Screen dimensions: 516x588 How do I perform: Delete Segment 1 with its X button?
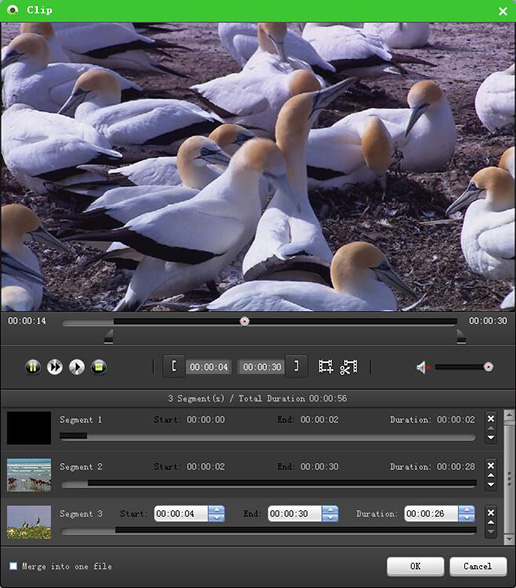coord(490,418)
